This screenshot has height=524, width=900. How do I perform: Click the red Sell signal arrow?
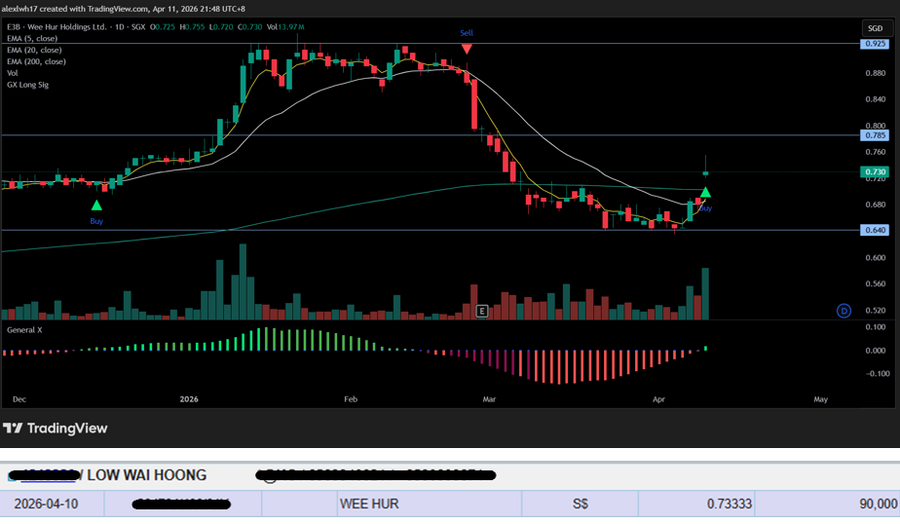pos(466,46)
